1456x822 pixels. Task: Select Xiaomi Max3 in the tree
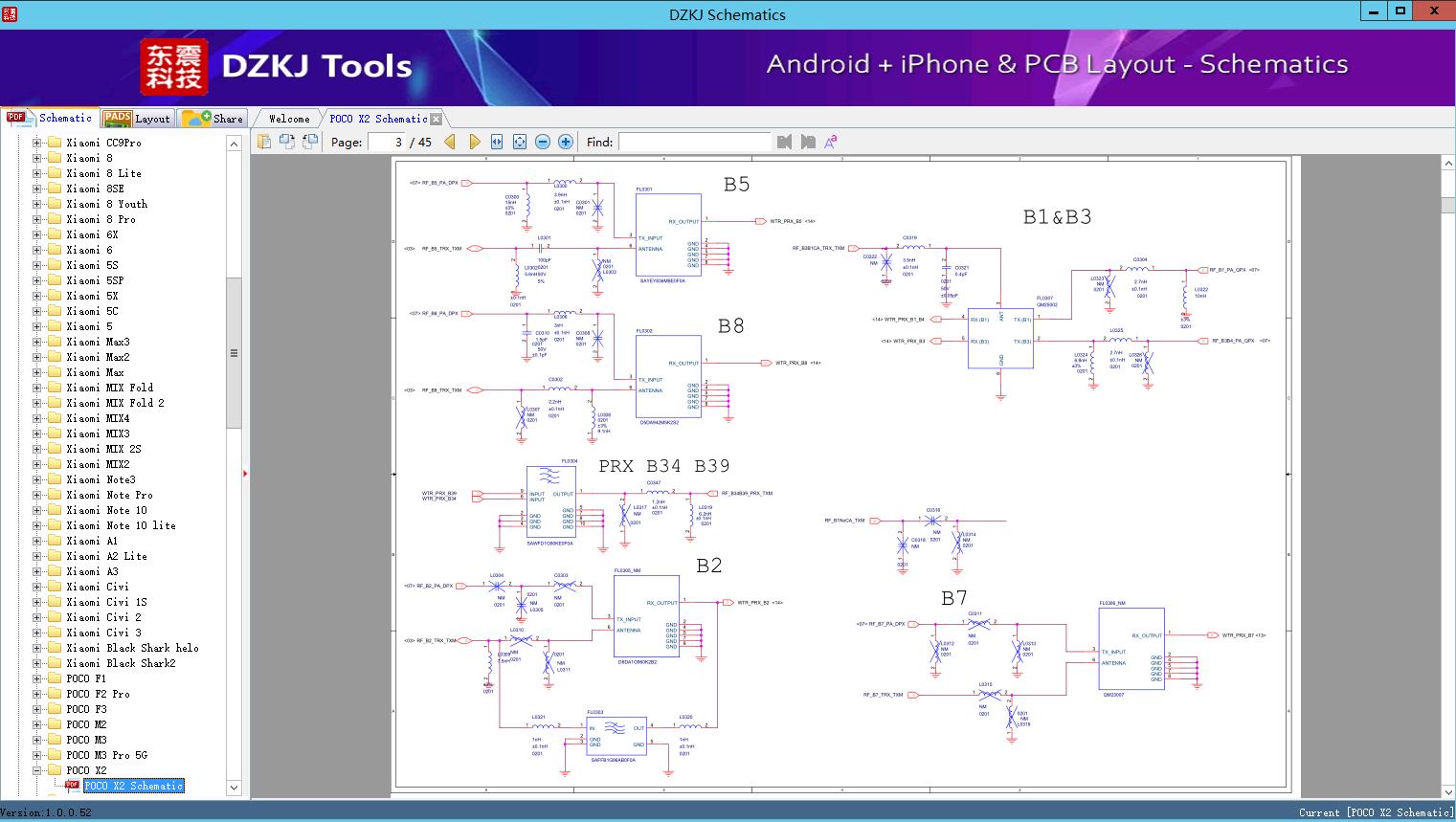(98, 342)
